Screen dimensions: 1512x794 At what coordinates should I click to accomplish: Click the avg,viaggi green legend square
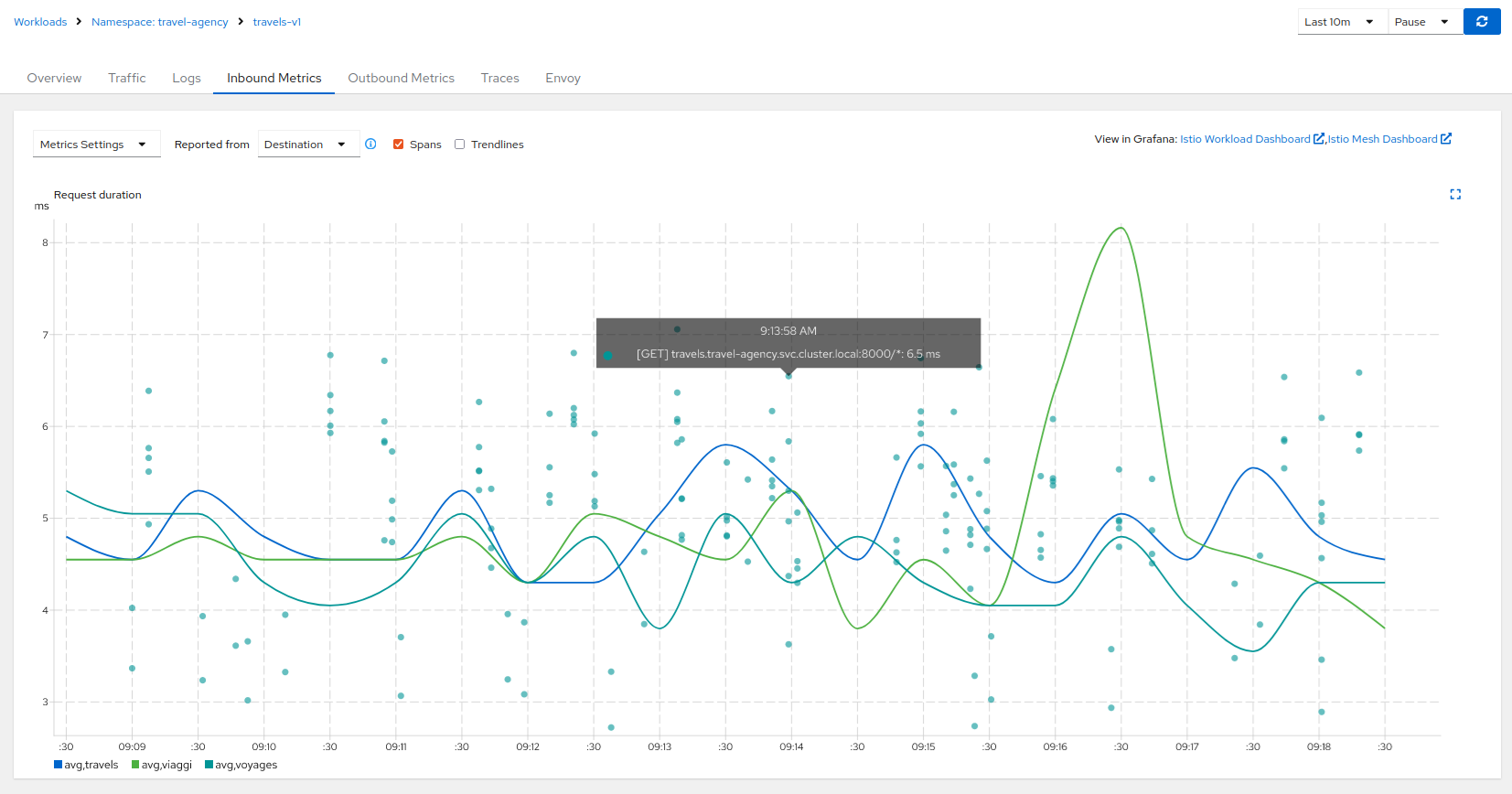tap(135, 765)
